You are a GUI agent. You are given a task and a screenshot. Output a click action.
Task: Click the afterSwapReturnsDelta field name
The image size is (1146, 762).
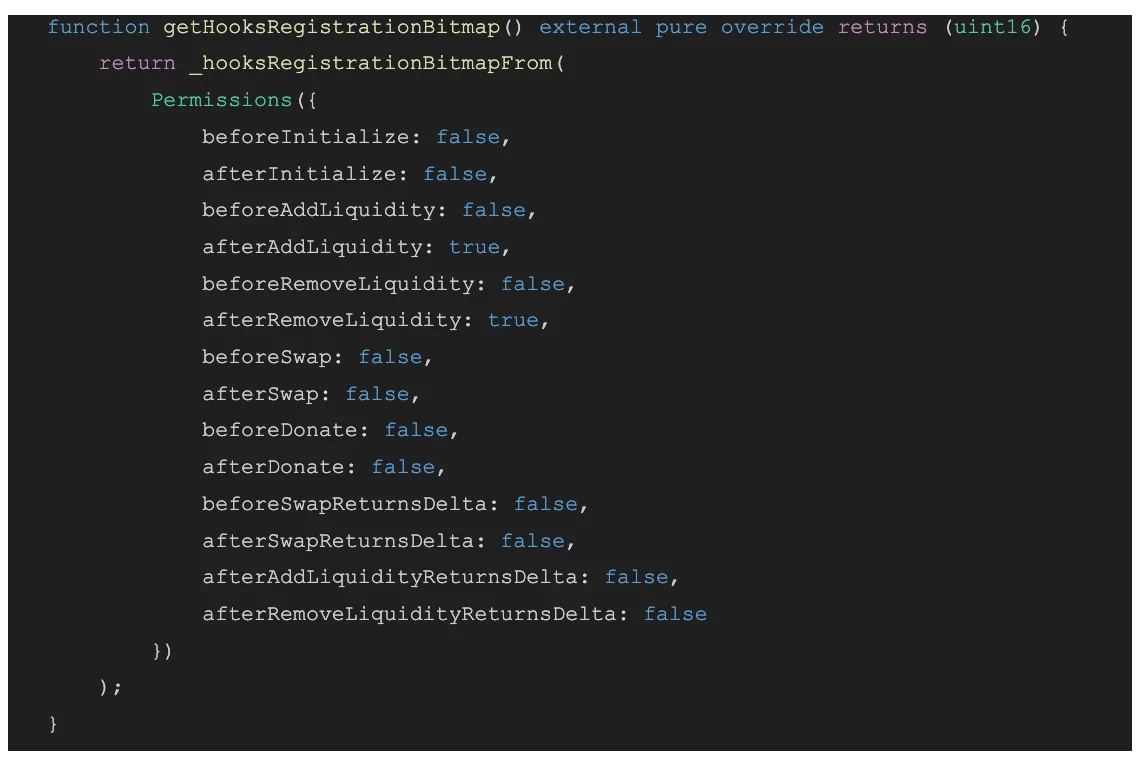click(338, 541)
